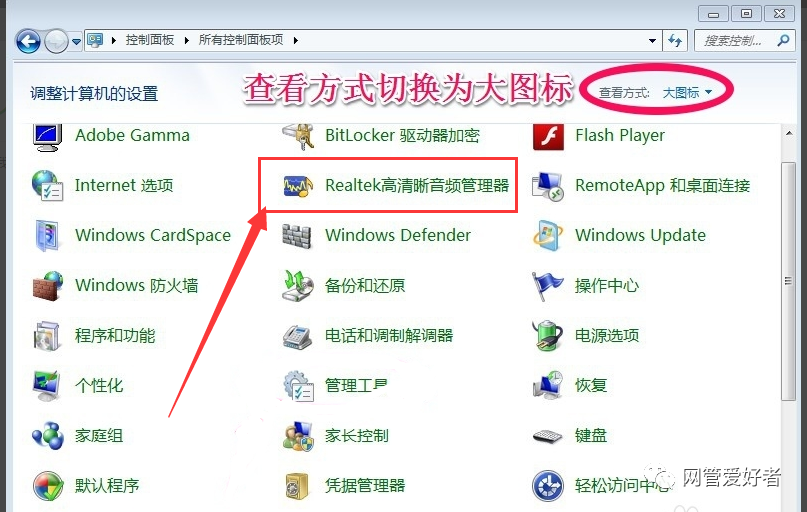Screen dimensions: 807x512
Task: Open Adobe Gamma link text
Action: coord(132,135)
